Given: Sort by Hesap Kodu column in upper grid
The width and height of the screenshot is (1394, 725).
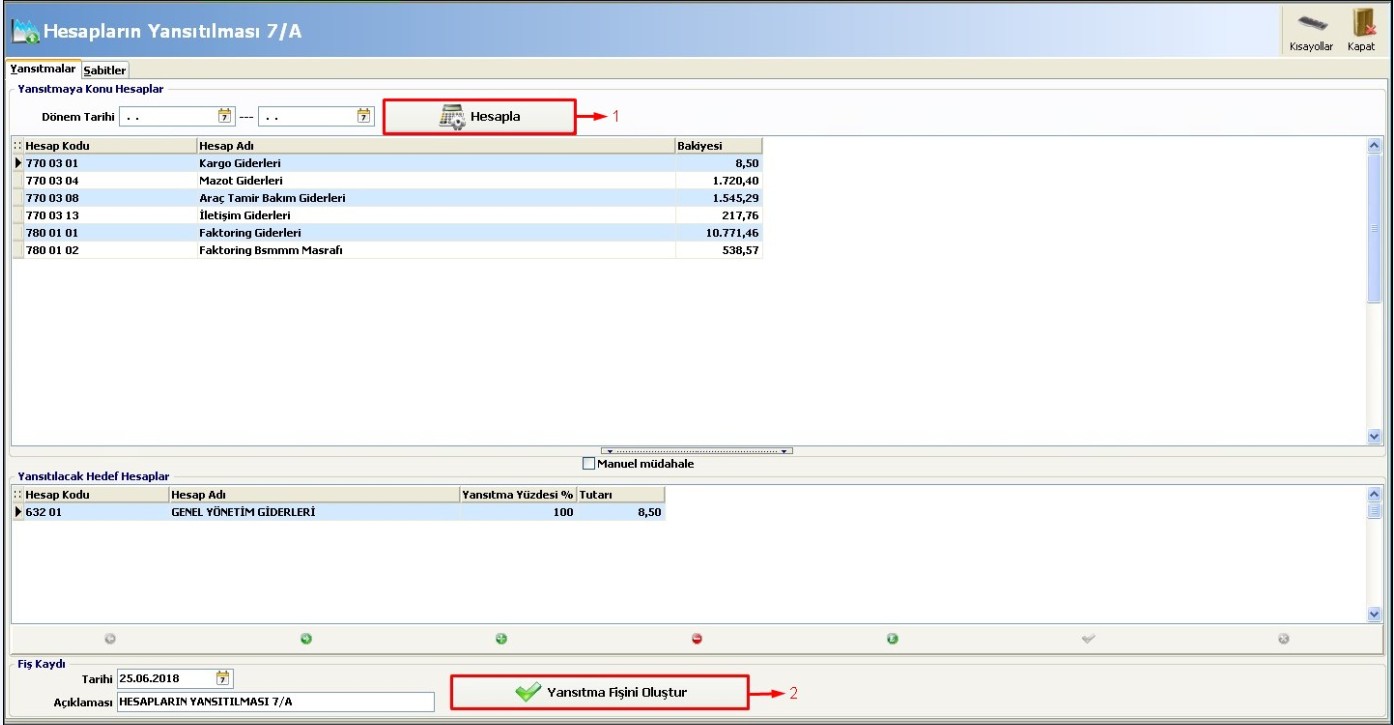Looking at the screenshot, I should tap(110, 146).
